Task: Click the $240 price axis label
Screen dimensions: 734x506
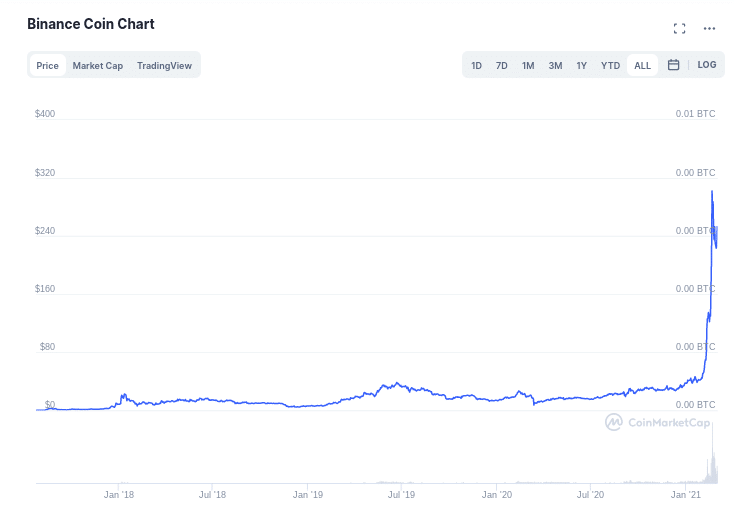Action: [45, 231]
